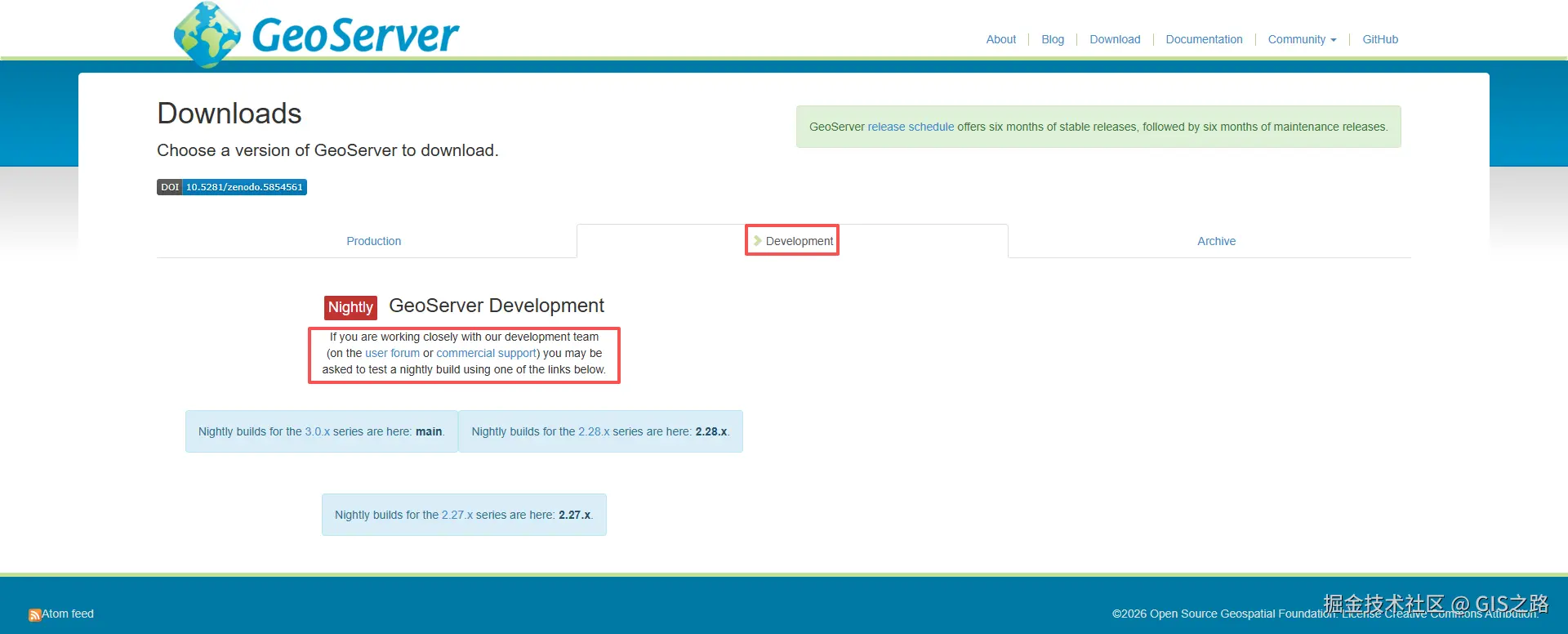
Task: Open the bold 2.28.x nightly builds link
Action: coord(710,431)
